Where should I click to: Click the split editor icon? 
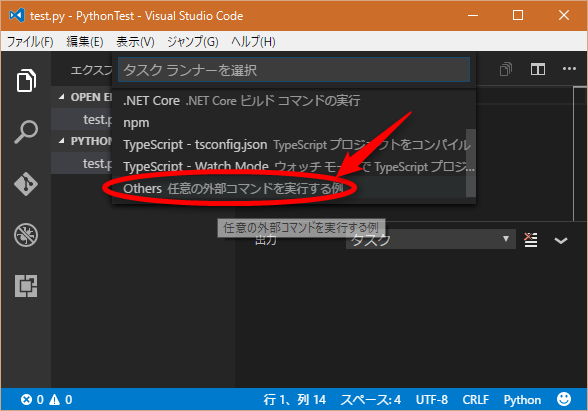(x=538, y=69)
